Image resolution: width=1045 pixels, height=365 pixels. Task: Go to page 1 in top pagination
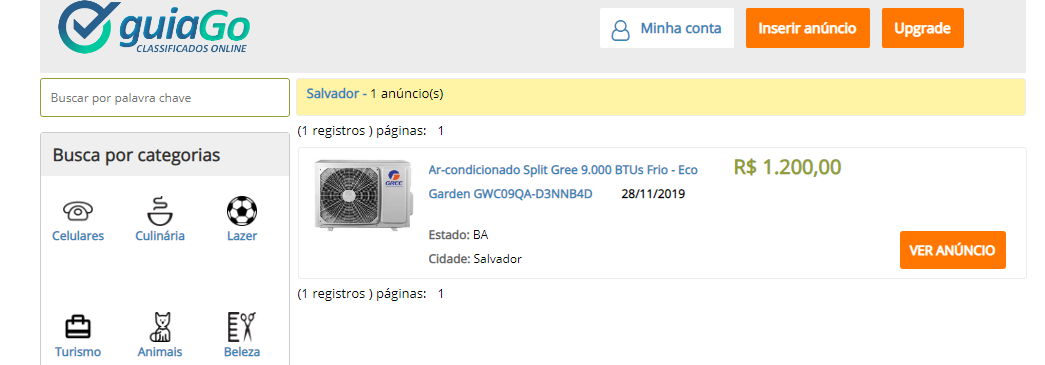(x=441, y=131)
